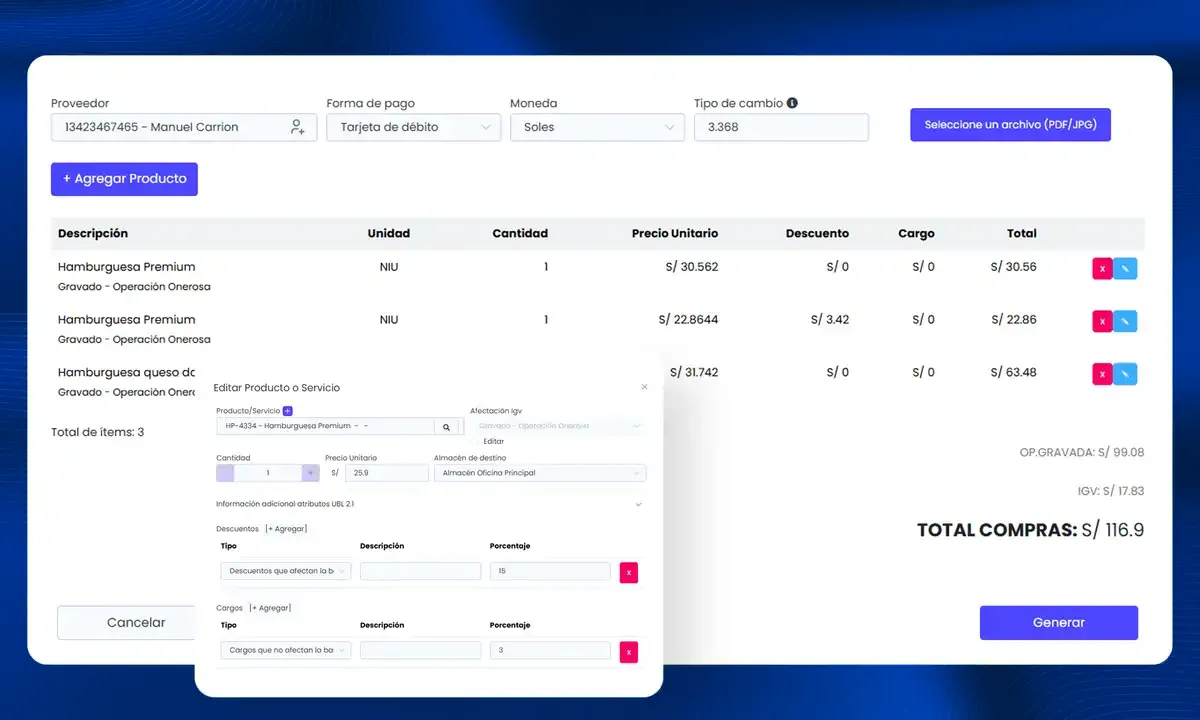Open the Almacén de destino dropdown
Image resolution: width=1200 pixels, height=720 pixels.
[540, 473]
